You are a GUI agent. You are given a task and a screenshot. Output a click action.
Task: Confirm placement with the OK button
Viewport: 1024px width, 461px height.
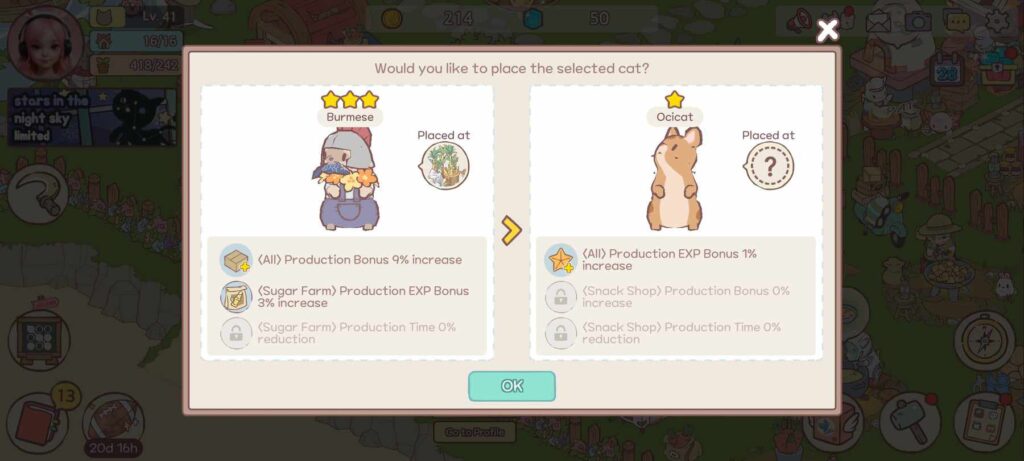tap(512, 386)
